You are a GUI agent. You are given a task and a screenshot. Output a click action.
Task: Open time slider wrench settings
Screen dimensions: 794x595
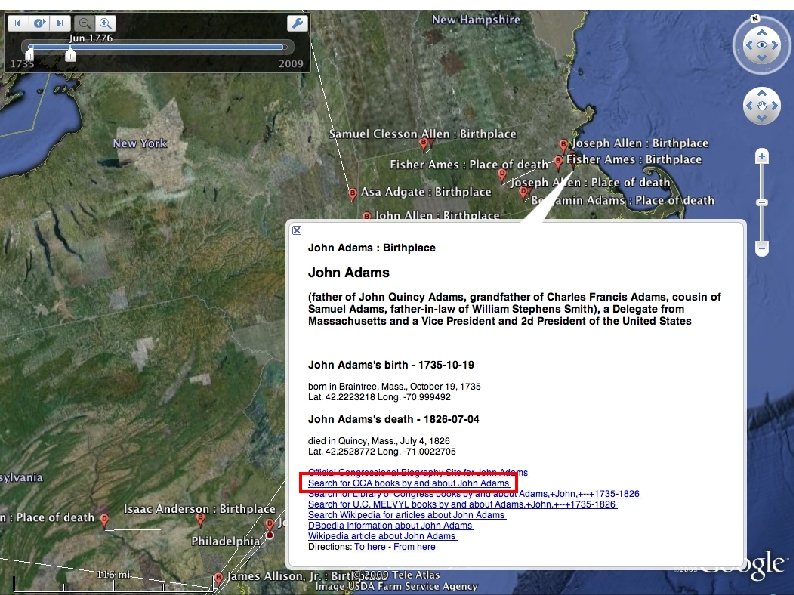point(297,23)
